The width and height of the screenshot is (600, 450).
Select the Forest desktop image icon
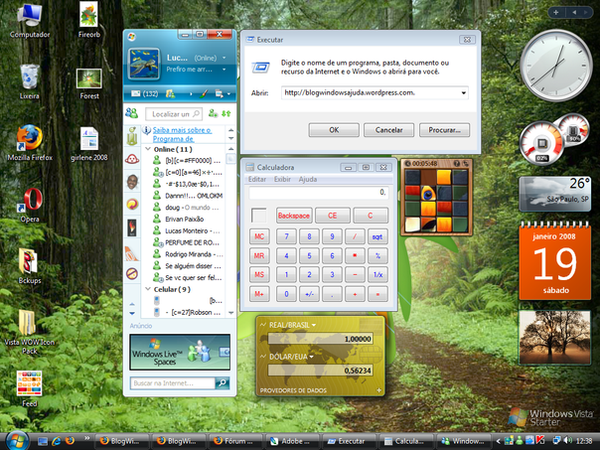pyautogui.click(x=89, y=84)
